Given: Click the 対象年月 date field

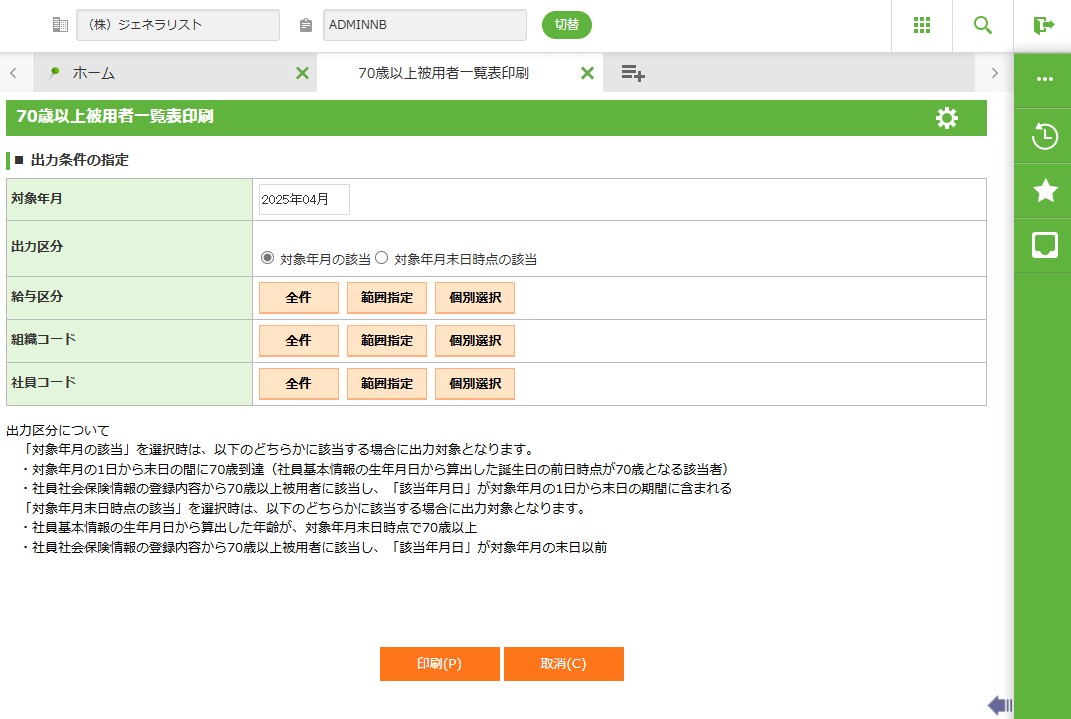Looking at the screenshot, I should click(x=304, y=199).
